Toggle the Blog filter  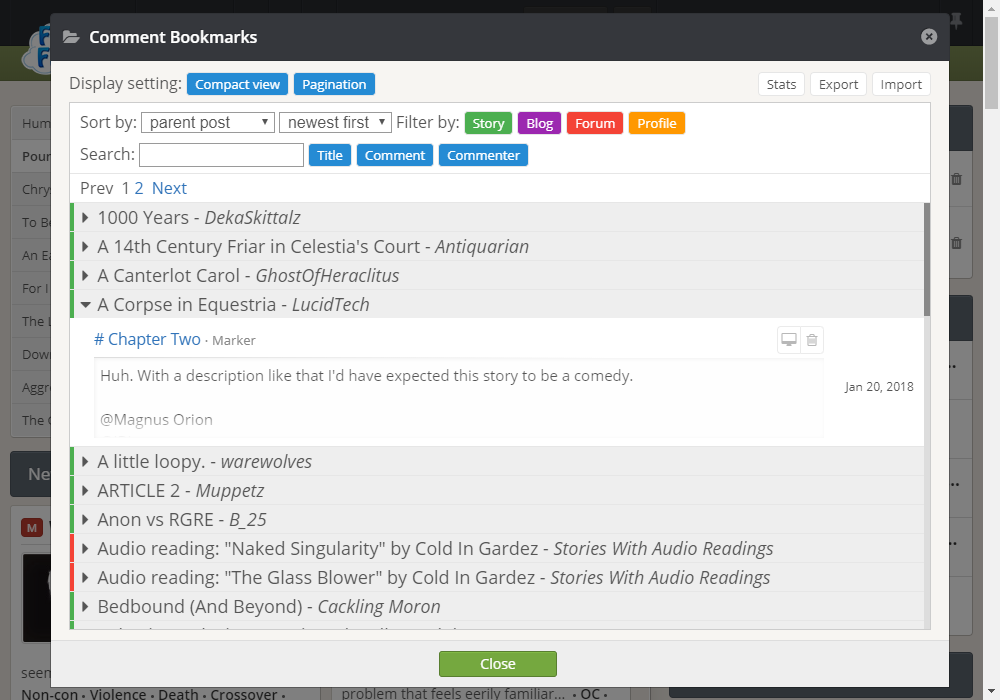point(540,123)
